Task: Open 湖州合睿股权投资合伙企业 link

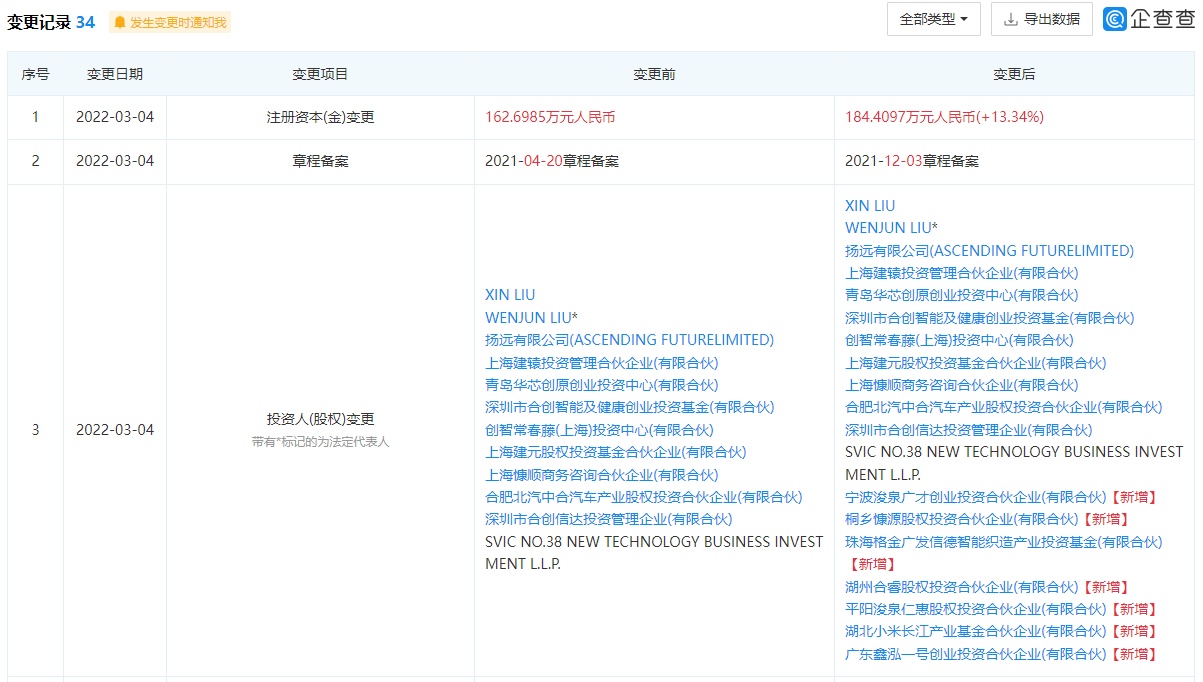Action: (961, 587)
